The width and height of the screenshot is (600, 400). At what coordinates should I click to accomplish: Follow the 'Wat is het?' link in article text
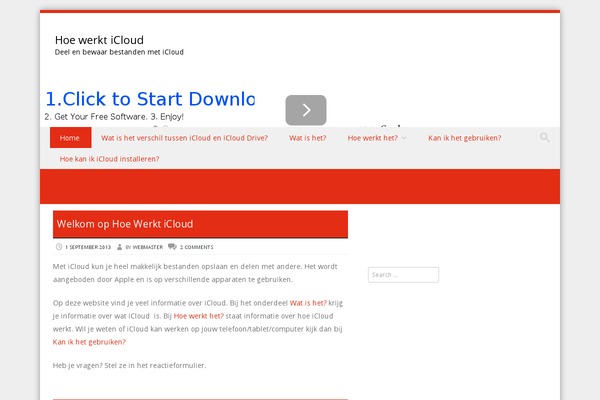308,303
